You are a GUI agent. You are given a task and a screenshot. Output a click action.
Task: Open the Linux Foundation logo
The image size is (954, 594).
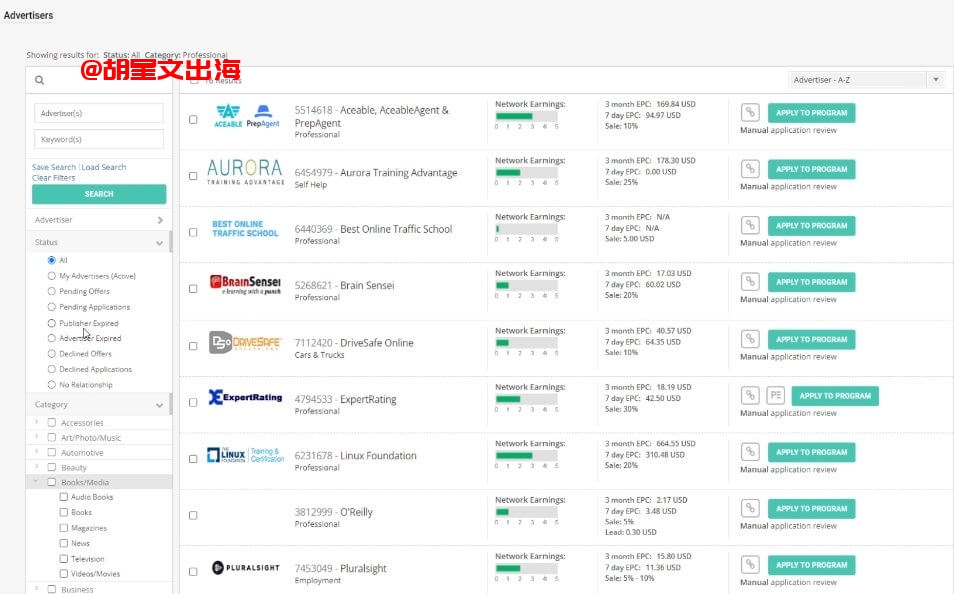point(245,455)
